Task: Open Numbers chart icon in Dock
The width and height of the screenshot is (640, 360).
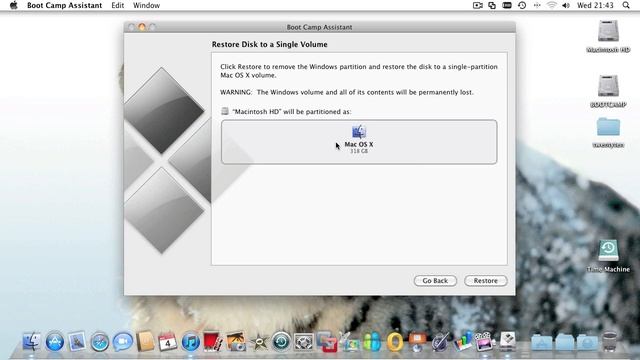Action: point(462,342)
